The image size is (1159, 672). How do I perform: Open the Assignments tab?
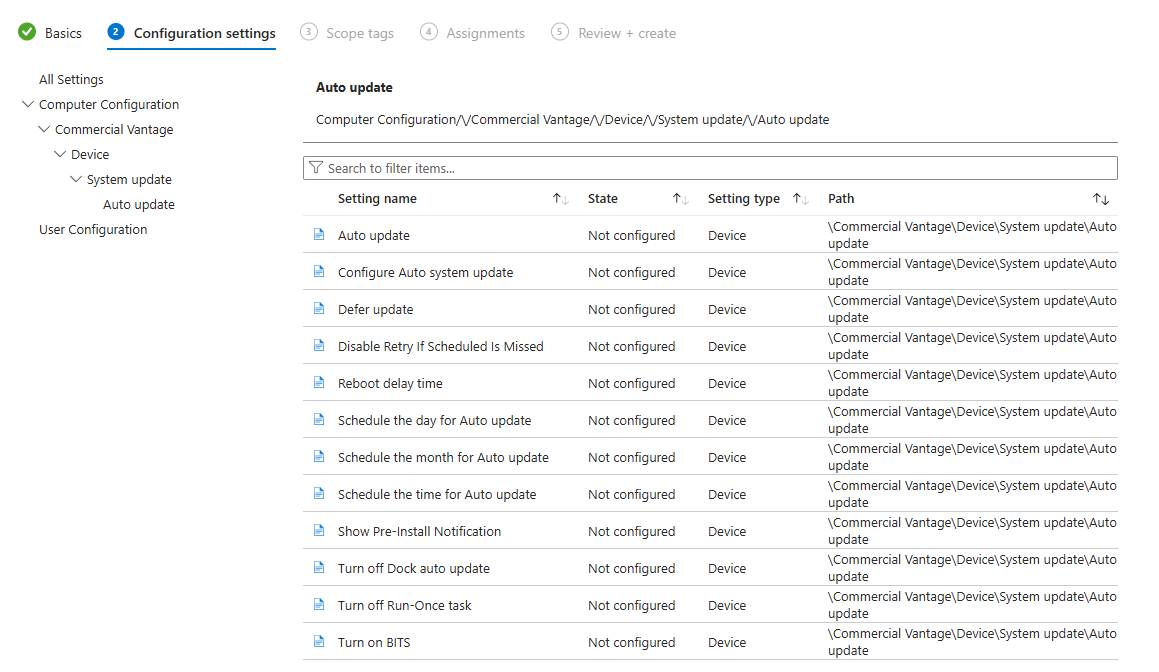click(485, 33)
